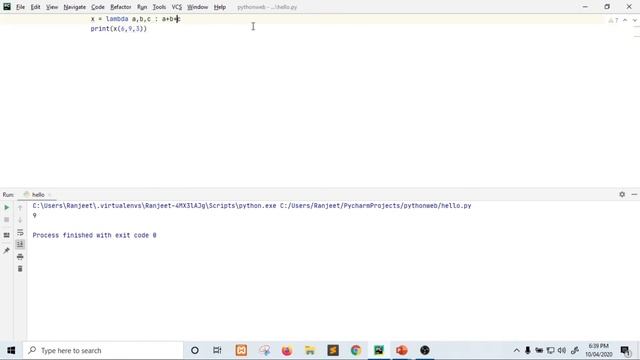Toggle scroll to end in console
The width and height of the screenshot is (640, 360).
(x=20, y=244)
